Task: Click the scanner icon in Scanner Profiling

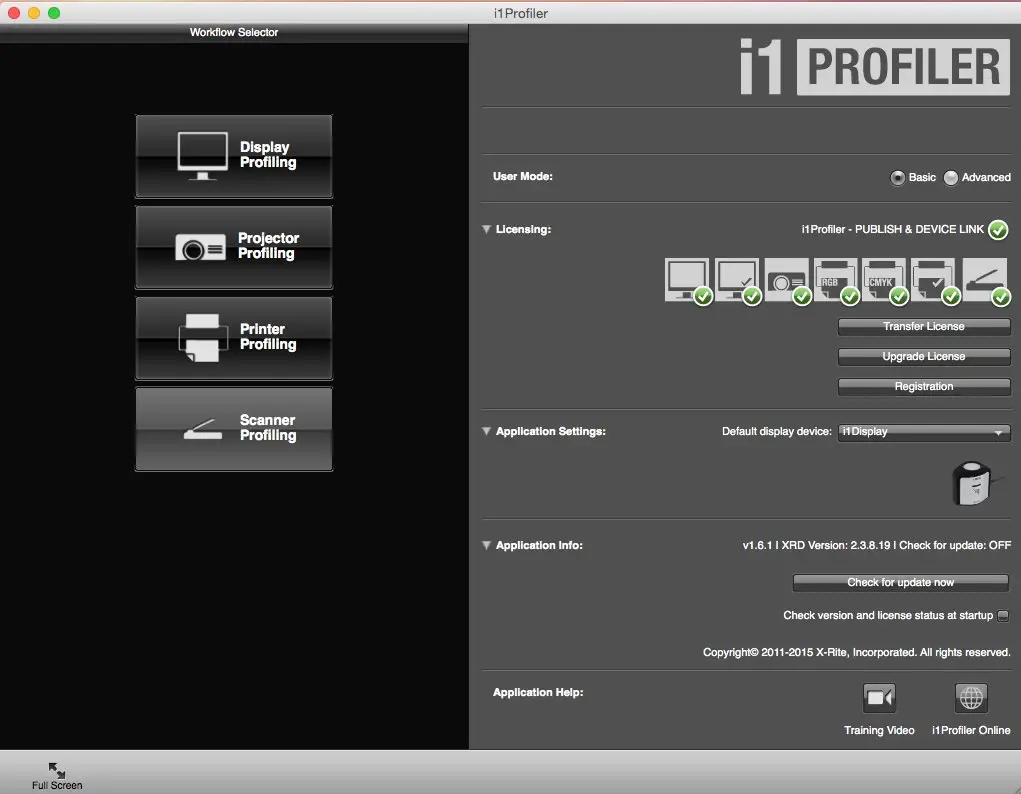Action: pos(203,429)
